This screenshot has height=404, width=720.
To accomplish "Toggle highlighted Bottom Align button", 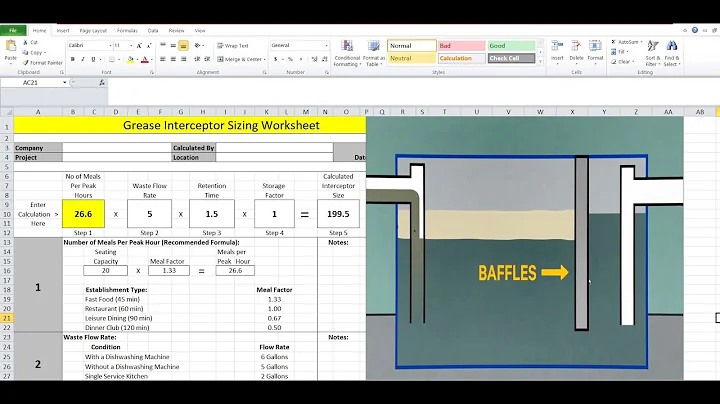I will click(183, 45).
